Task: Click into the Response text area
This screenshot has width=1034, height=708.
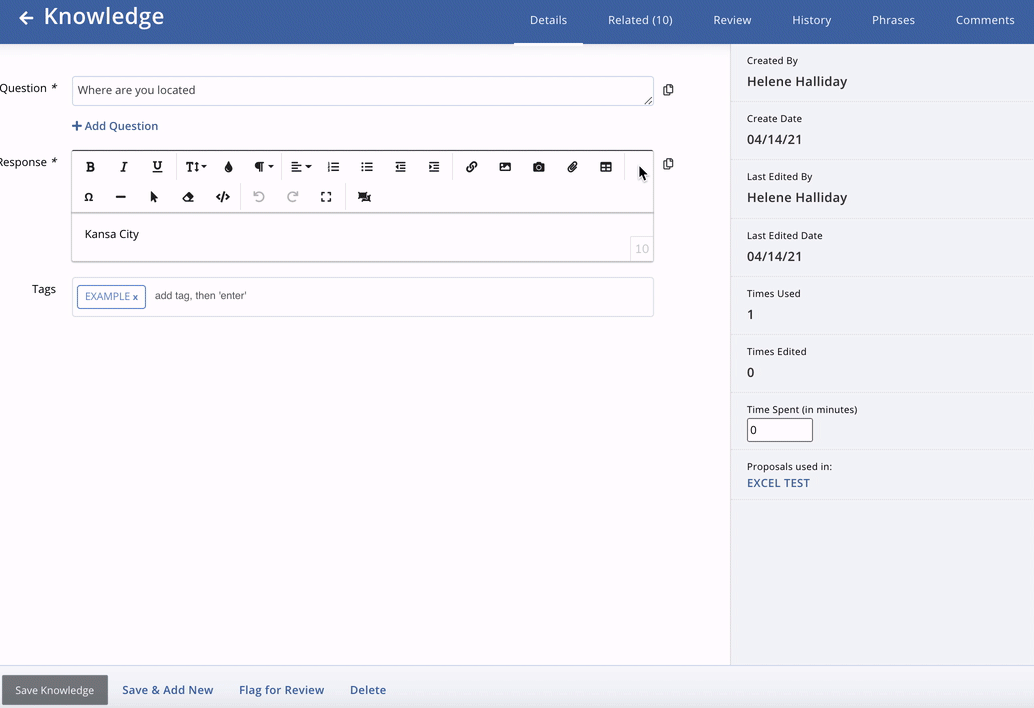Action: pyautogui.click(x=363, y=237)
